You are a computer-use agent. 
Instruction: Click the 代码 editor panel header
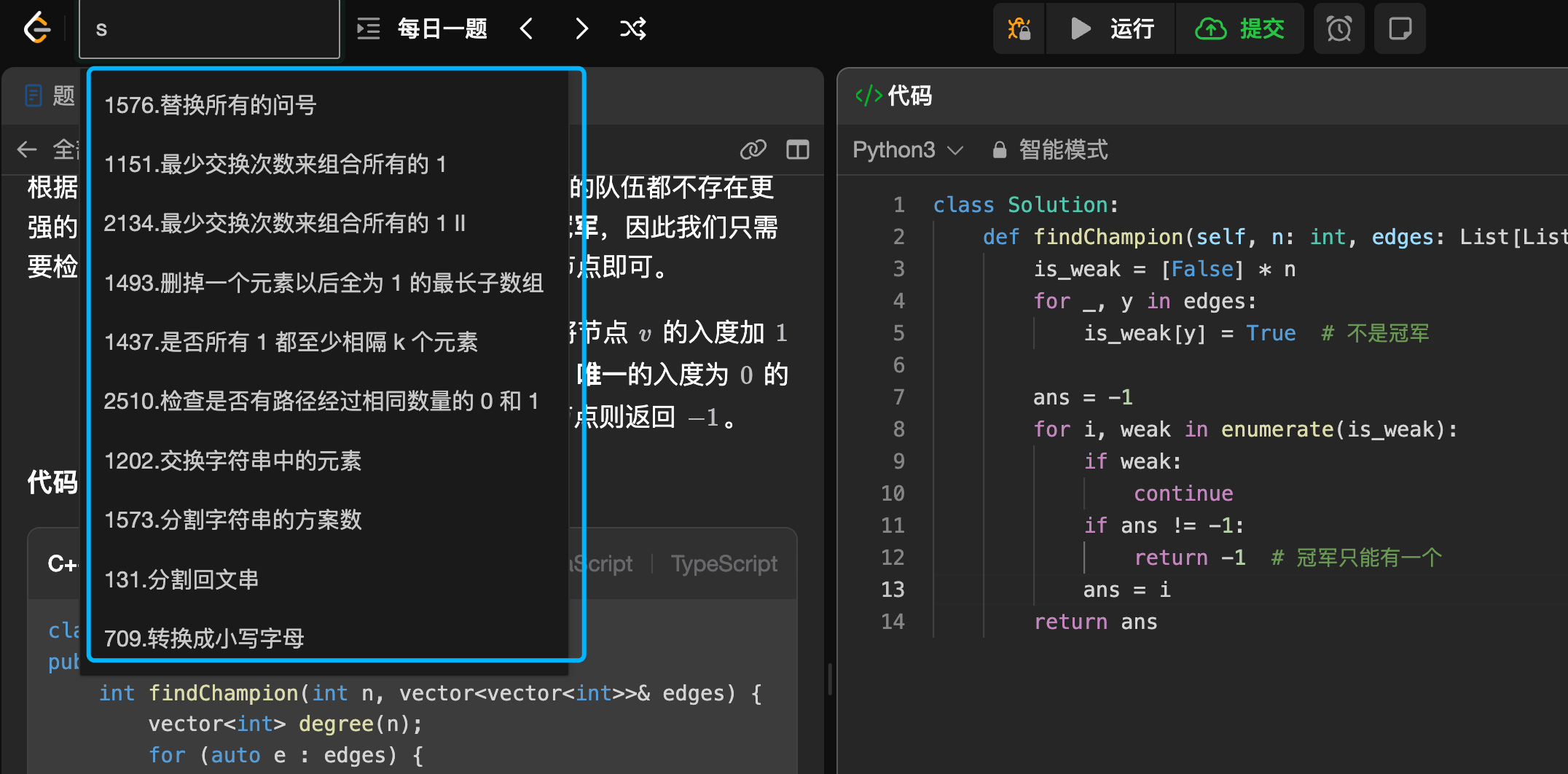(x=894, y=95)
